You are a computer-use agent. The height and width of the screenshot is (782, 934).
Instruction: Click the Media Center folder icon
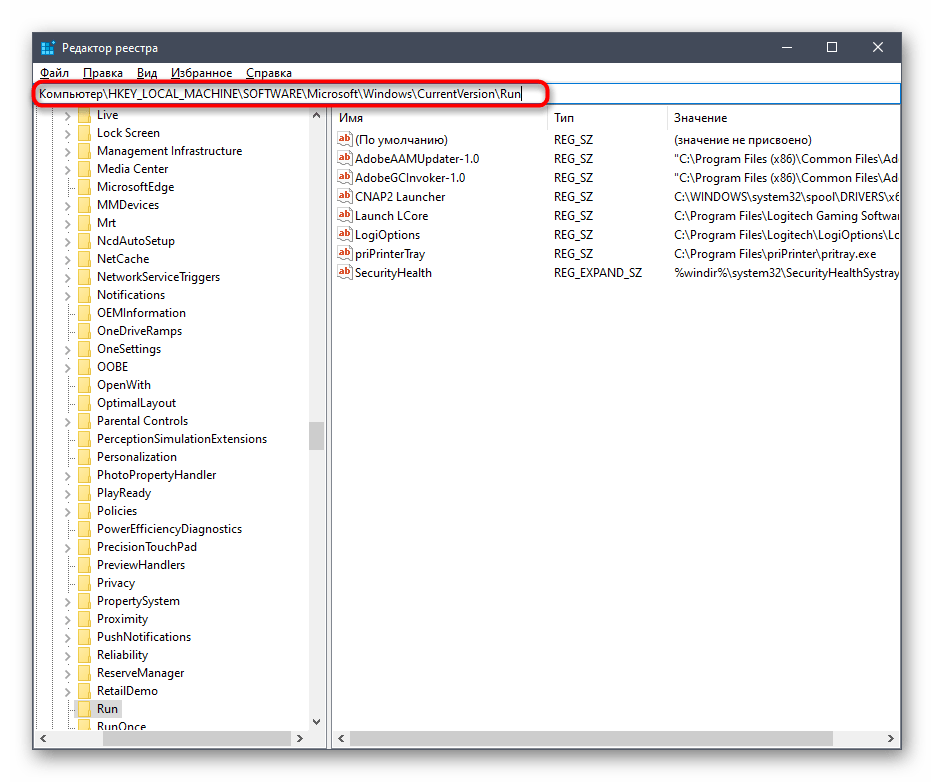(85, 169)
